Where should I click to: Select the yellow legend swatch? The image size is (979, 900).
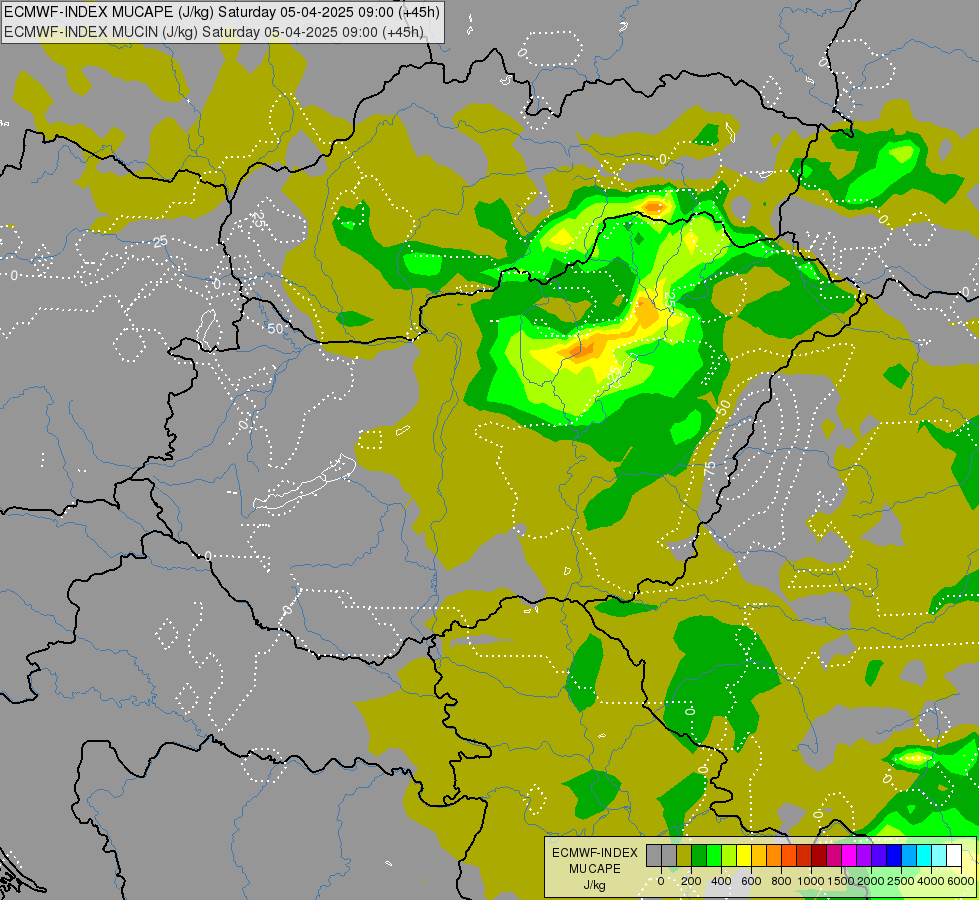(x=744, y=855)
